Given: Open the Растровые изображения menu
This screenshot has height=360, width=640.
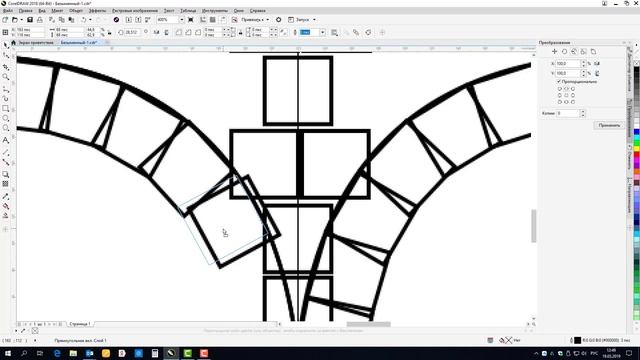Looking at the screenshot, I should pyautogui.click(x=135, y=11).
